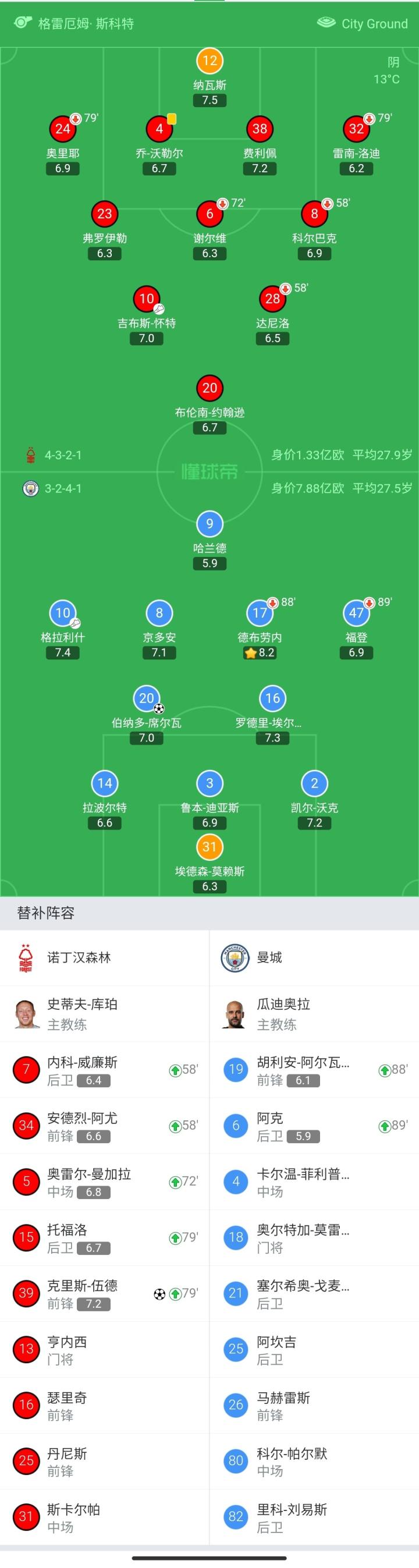Tap Grealish's 7.4 rating badge
Screen dimensions: 419x1568
point(63,652)
